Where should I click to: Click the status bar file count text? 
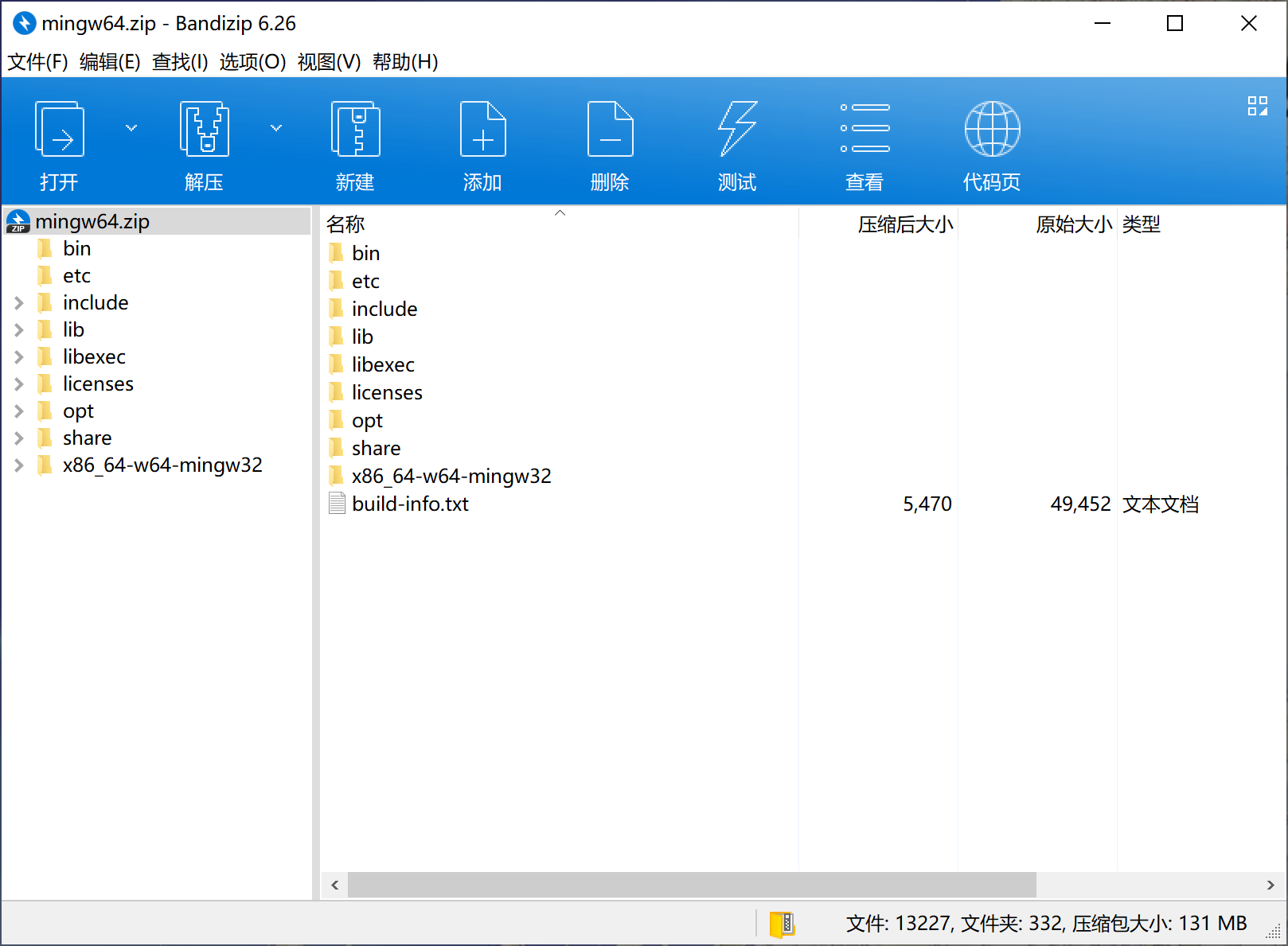1046,924
